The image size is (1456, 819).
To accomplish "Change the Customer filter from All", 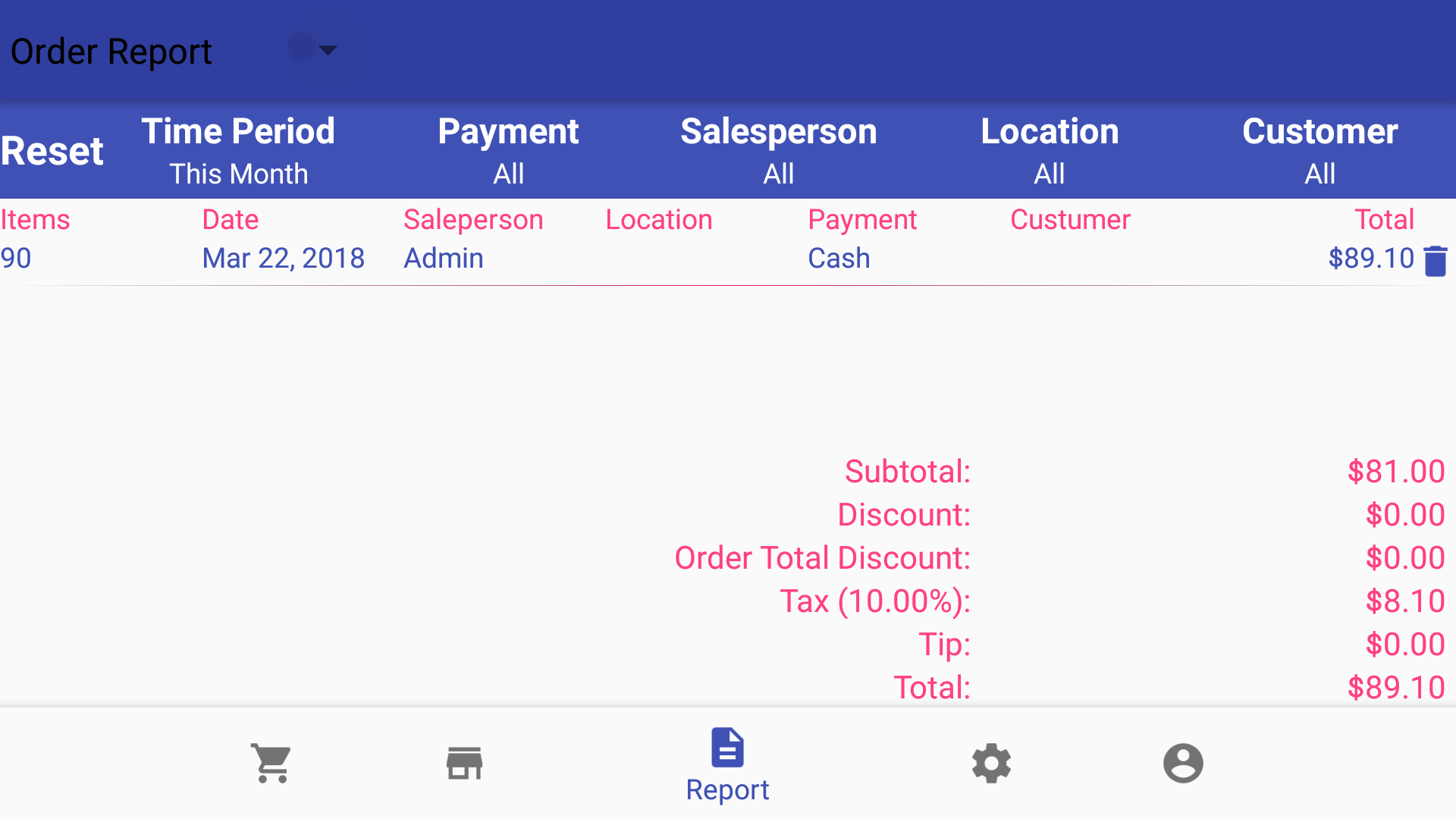I will [1319, 150].
